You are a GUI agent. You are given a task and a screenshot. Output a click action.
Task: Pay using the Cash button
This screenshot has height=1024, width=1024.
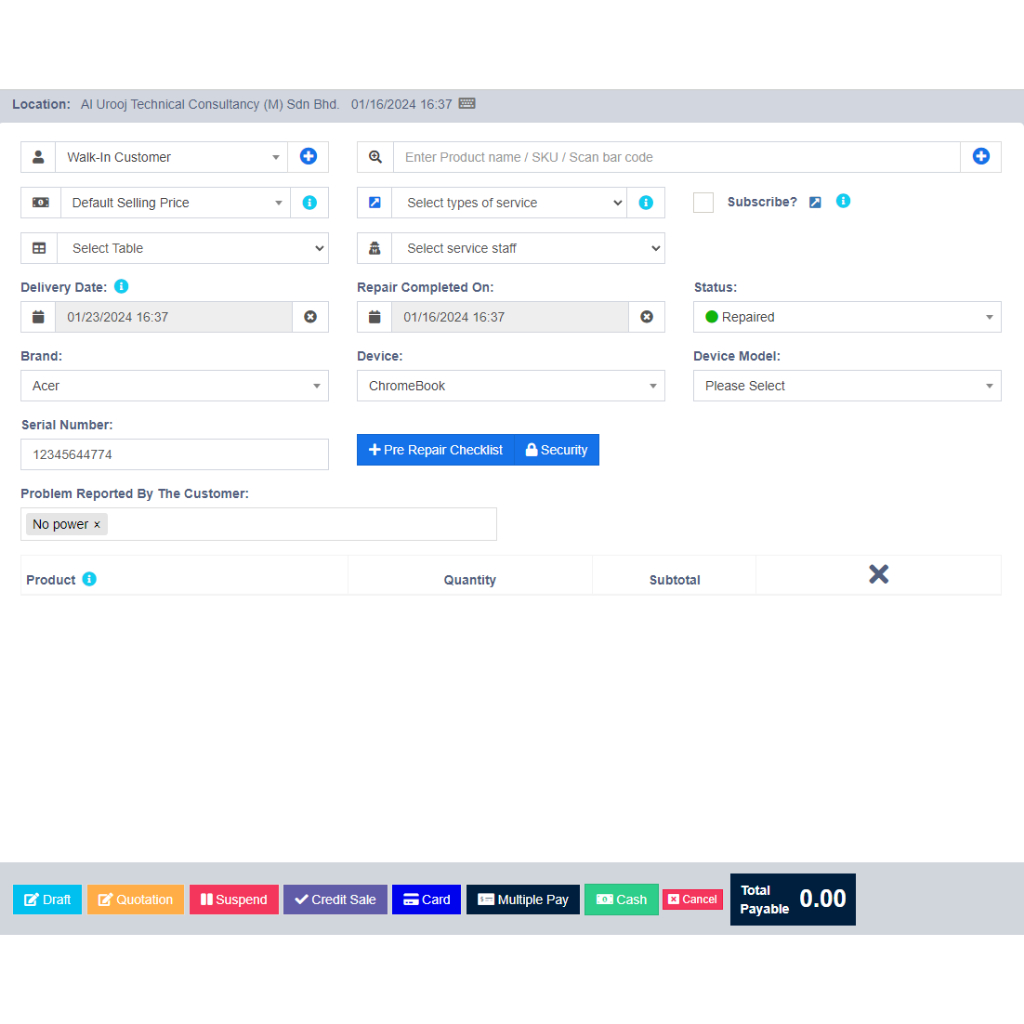point(621,899)
